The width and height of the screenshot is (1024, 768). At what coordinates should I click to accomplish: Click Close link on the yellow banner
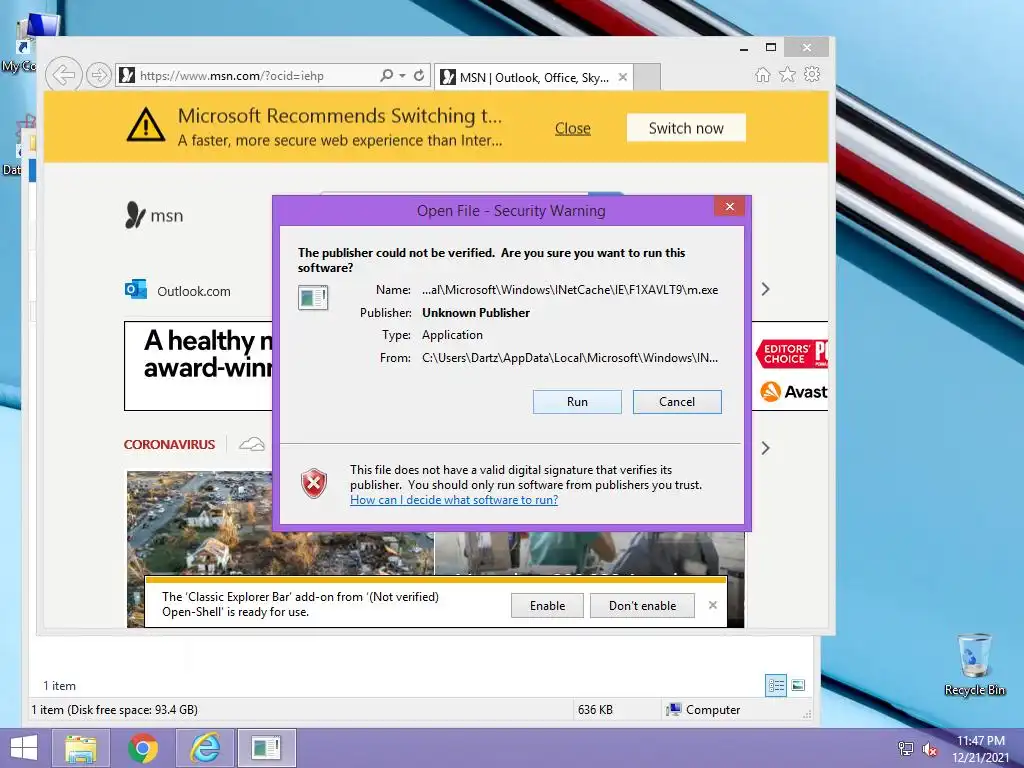(573, 129)
